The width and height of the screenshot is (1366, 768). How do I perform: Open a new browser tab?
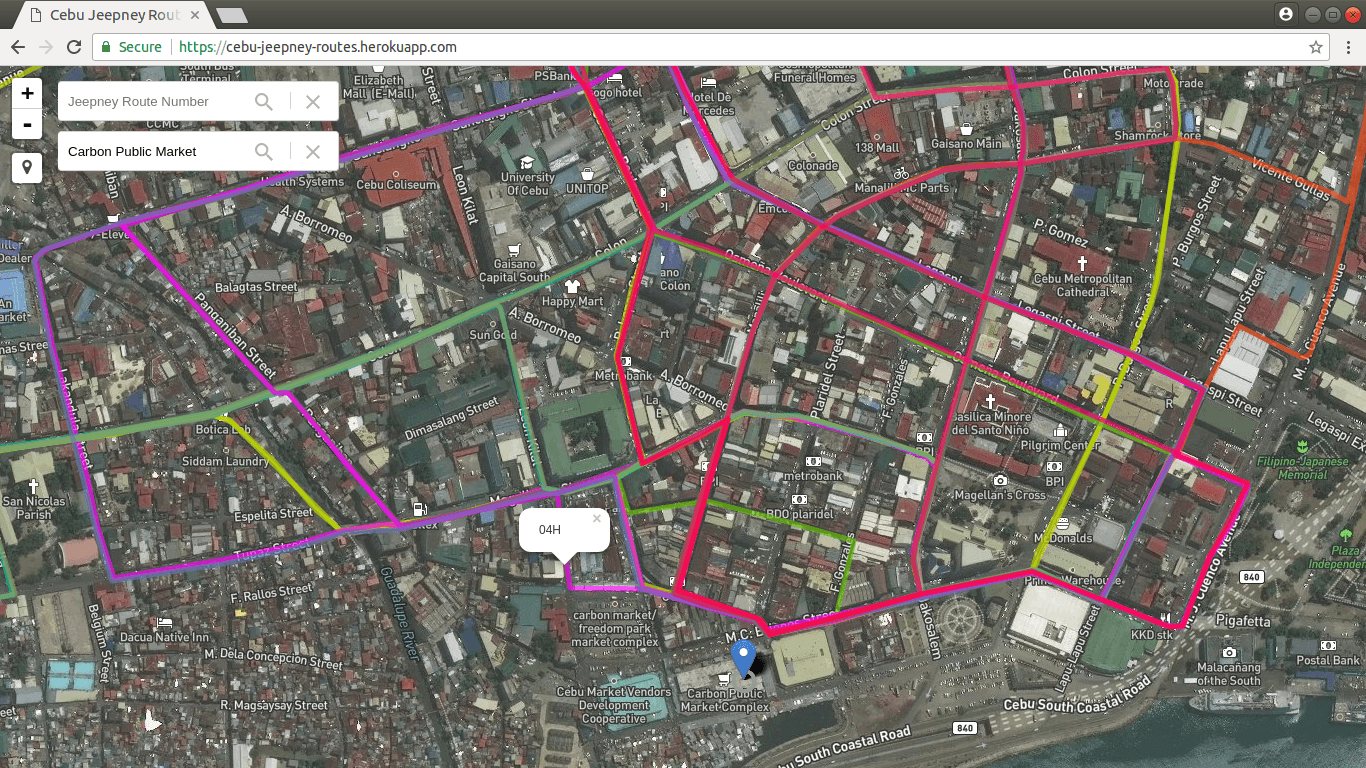click(233, 15)
